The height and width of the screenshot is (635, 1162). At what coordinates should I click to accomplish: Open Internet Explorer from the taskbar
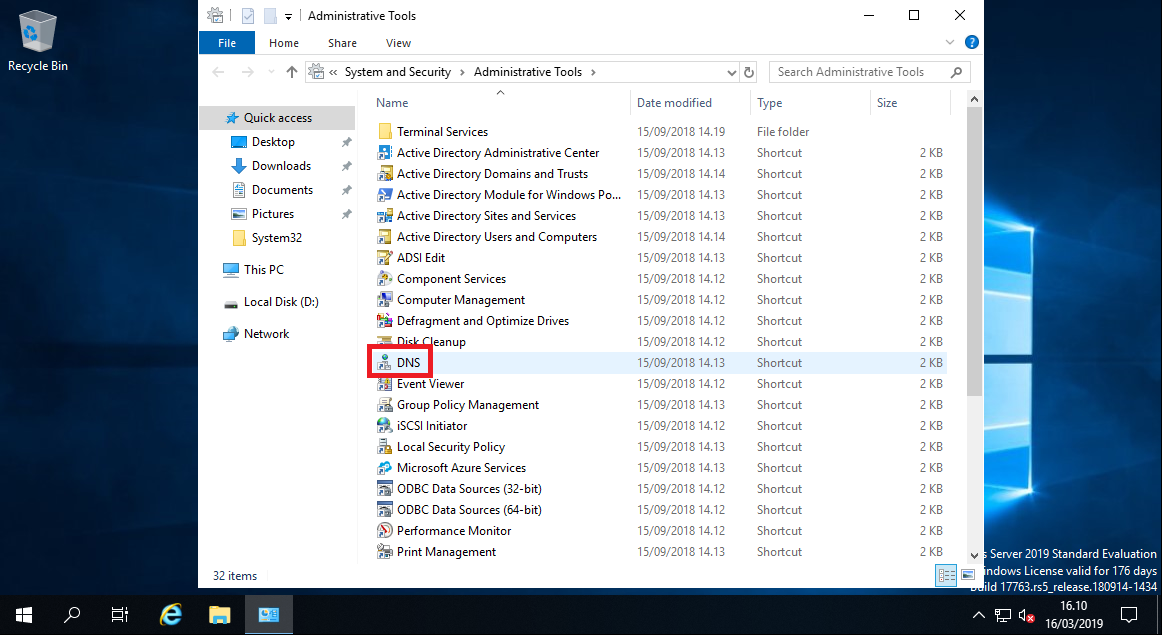pos(170,614)
